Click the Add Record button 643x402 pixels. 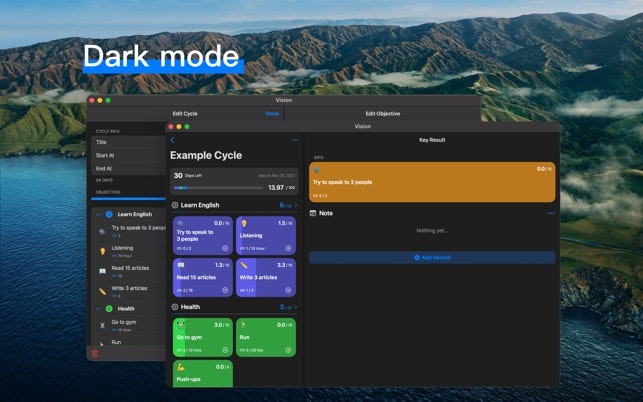tap(432, 258)
